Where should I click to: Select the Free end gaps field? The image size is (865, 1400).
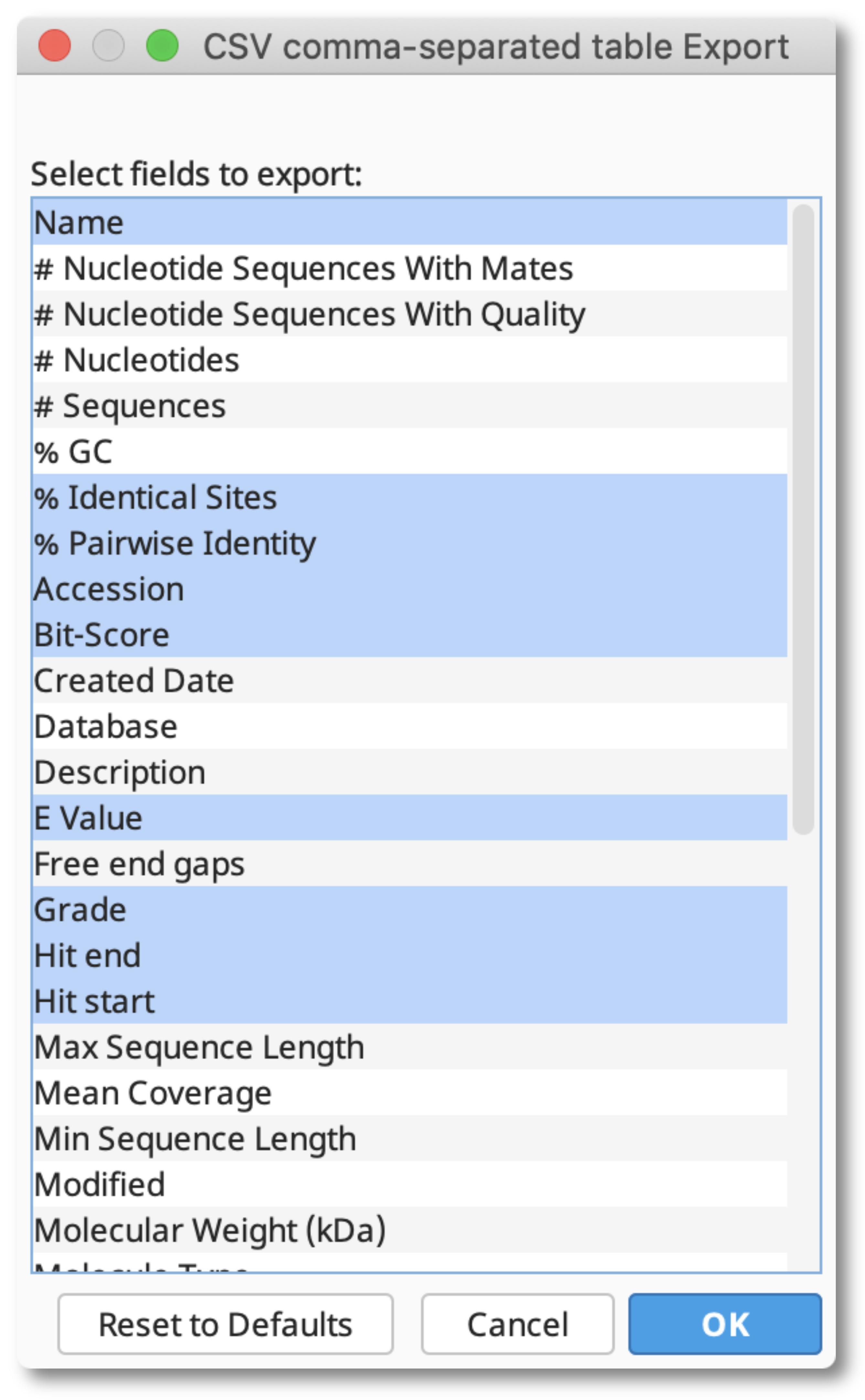[x=410, y=863]
